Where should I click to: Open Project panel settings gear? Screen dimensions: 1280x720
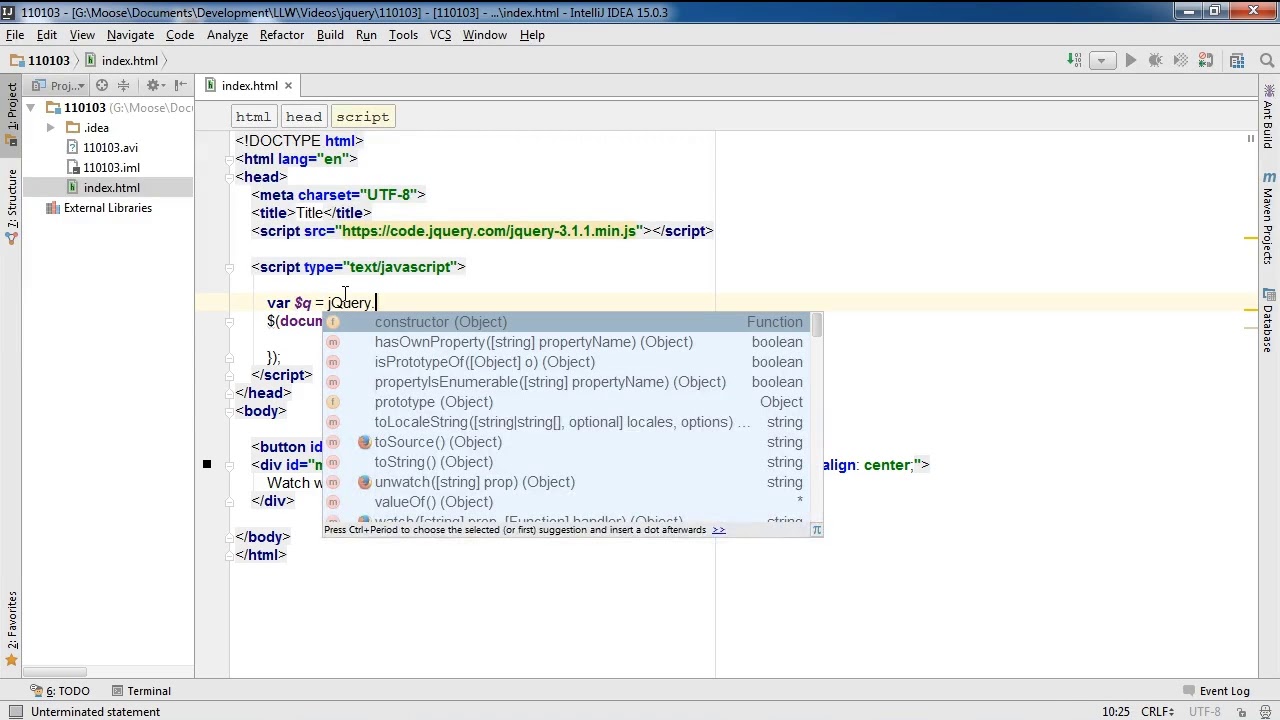pos(154,86)
